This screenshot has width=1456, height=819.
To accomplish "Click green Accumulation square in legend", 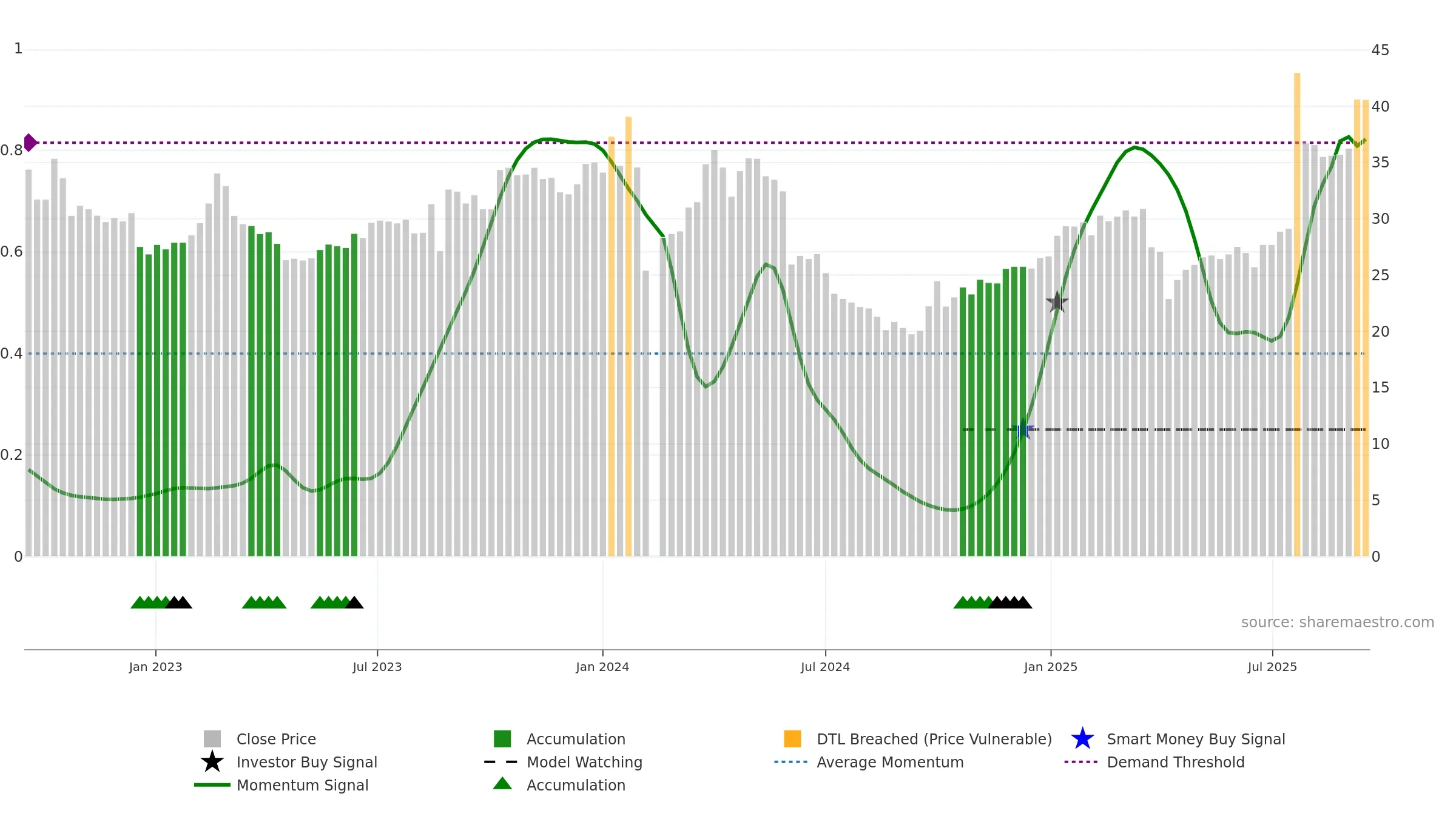I will point(502,739).
